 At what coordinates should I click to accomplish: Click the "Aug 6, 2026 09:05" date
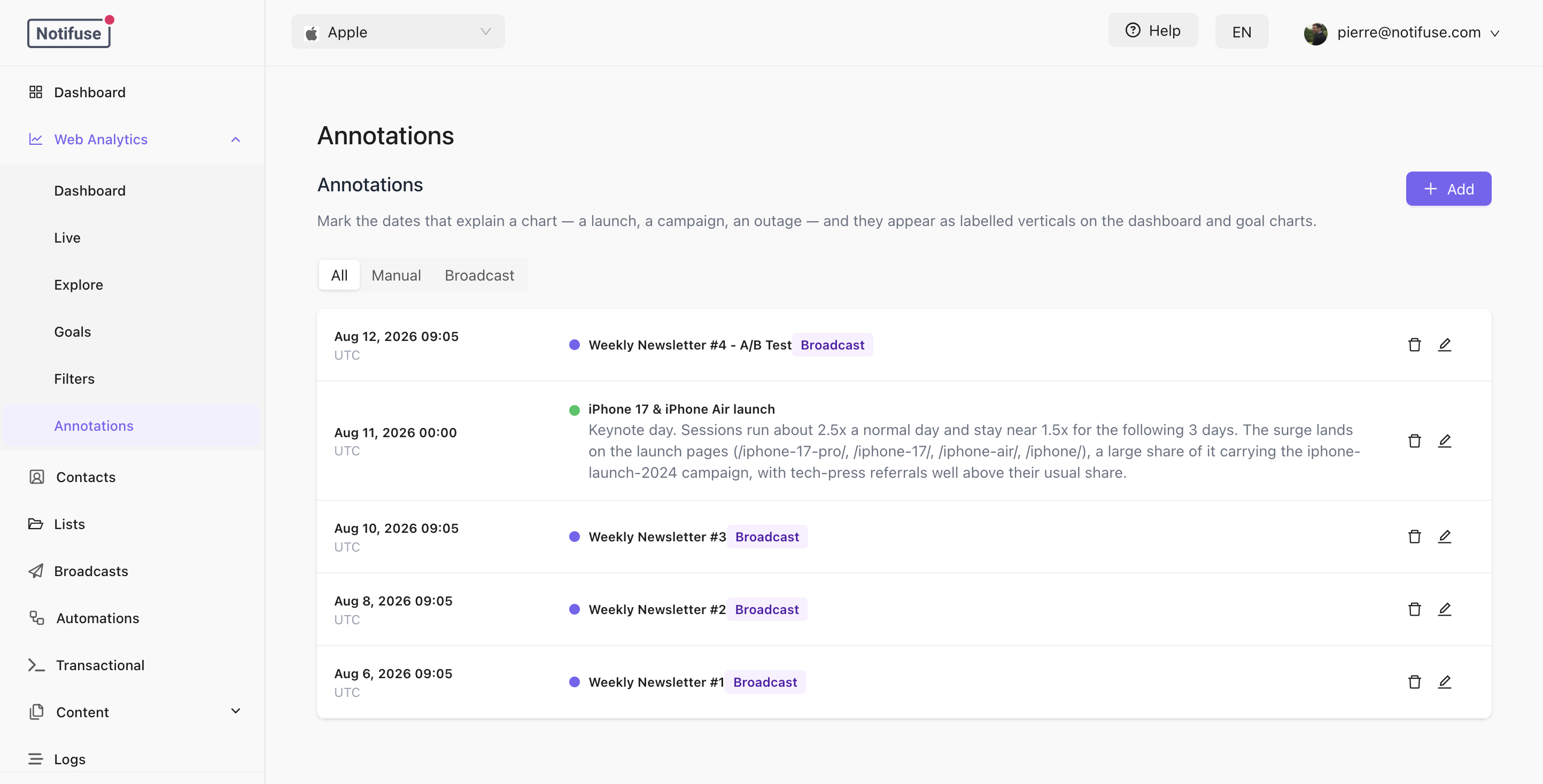coord(393,673)
